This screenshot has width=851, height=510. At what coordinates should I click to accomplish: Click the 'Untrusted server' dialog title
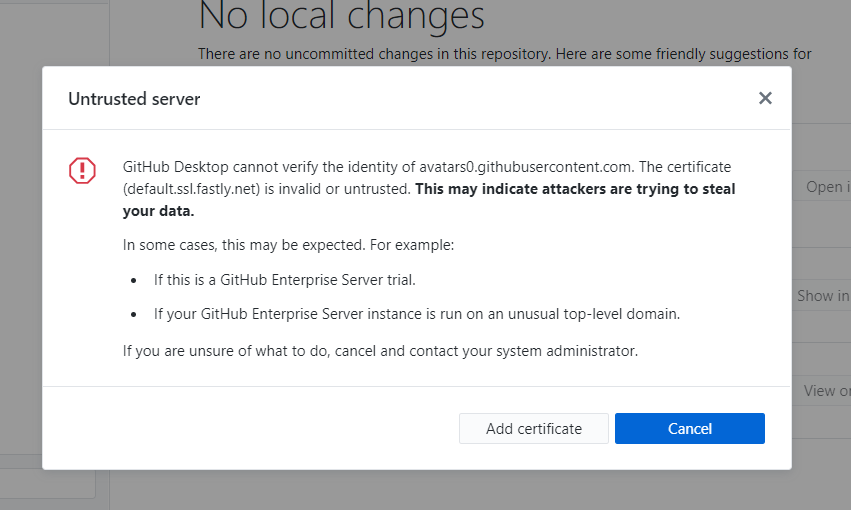(134, 99)
